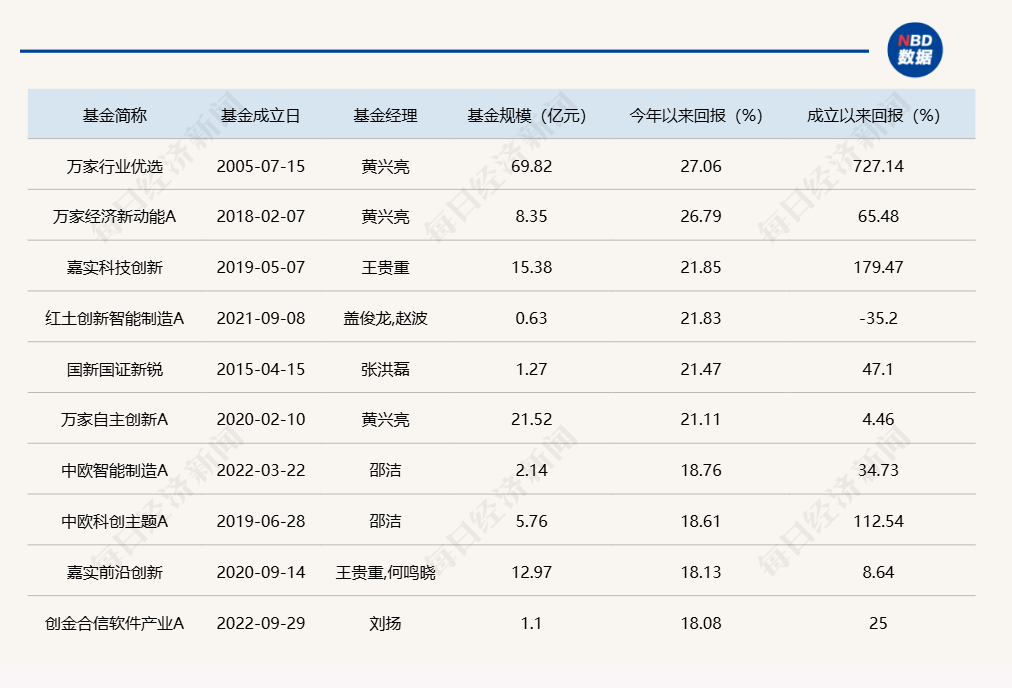
Task: Select fund size value 21.52
Action: pos(532,420)
